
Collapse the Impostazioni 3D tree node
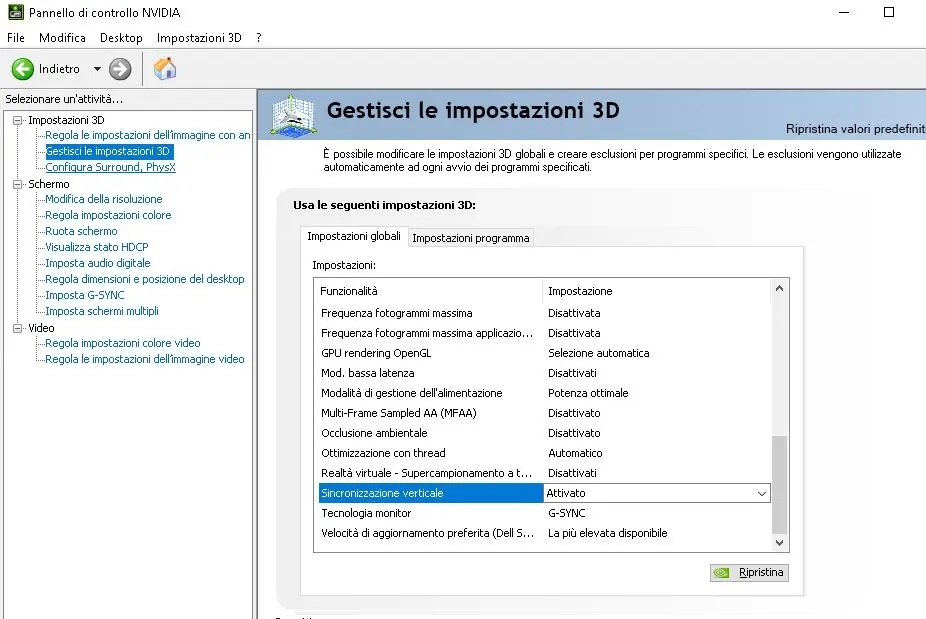[18, 120]
